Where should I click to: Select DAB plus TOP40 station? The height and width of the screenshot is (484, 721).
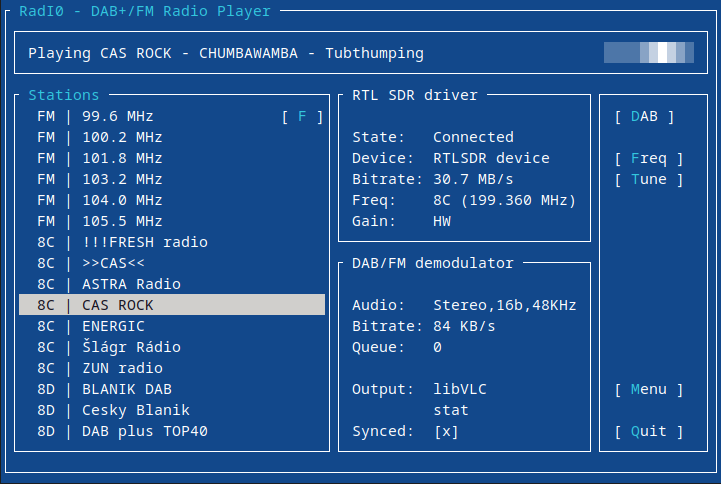pos(172,431)
